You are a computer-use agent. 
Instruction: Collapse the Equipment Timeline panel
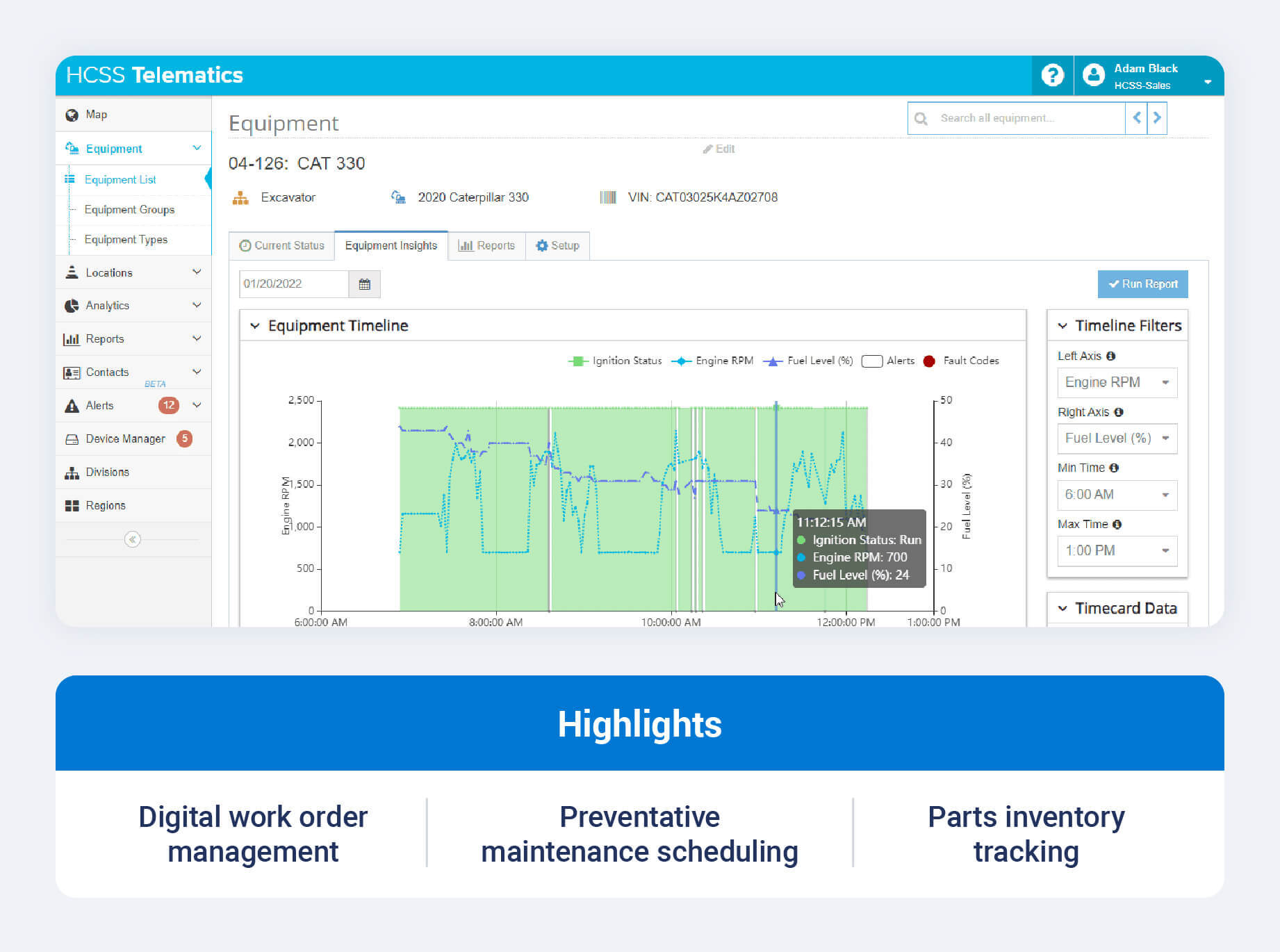[x=255, y=326]
